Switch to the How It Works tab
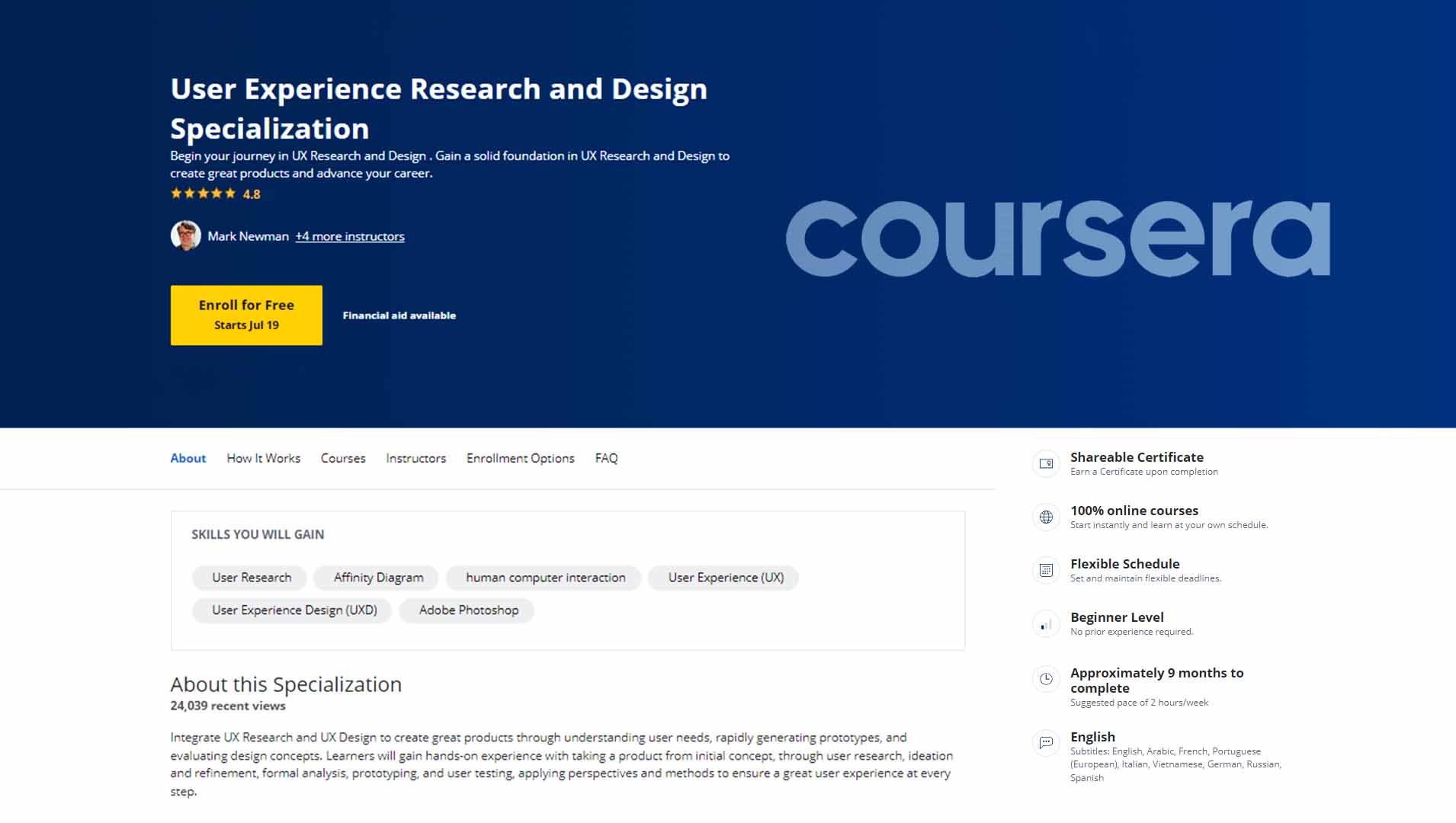The width and height of the screenshot is (1456, 823). (x=263, y=458)
